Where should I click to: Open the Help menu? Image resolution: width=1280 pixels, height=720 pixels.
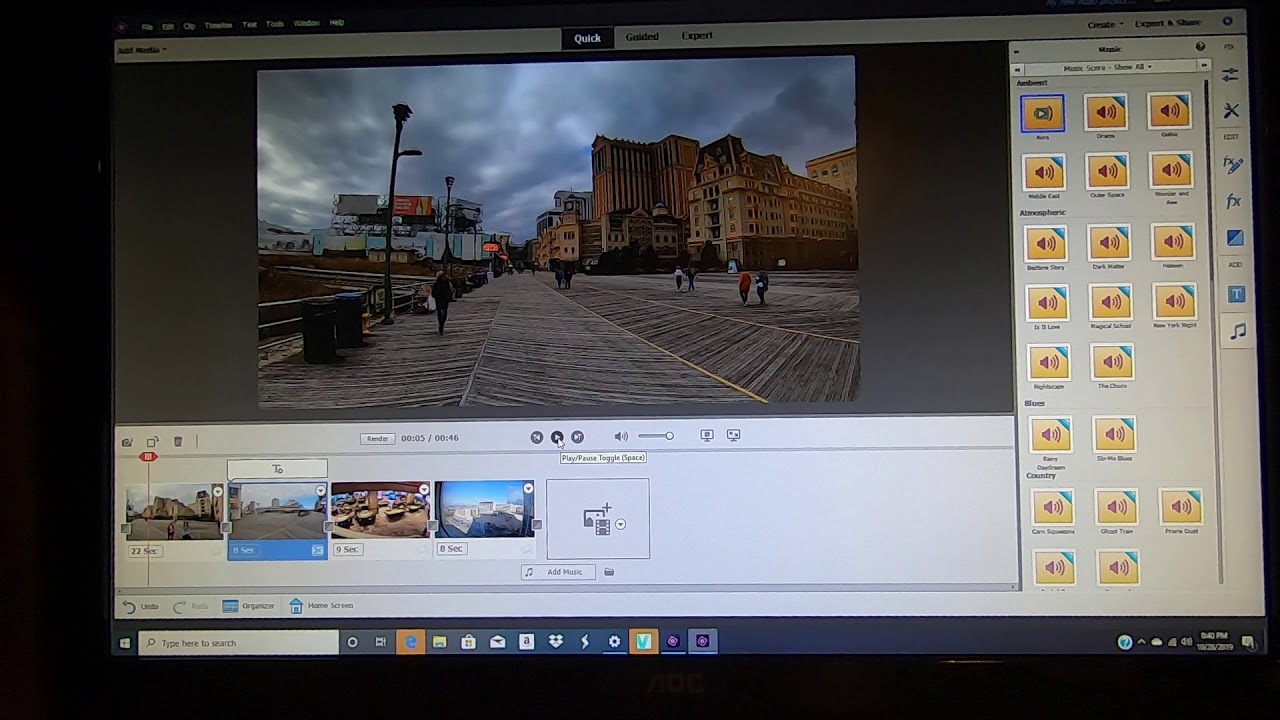tap(337, 22)
